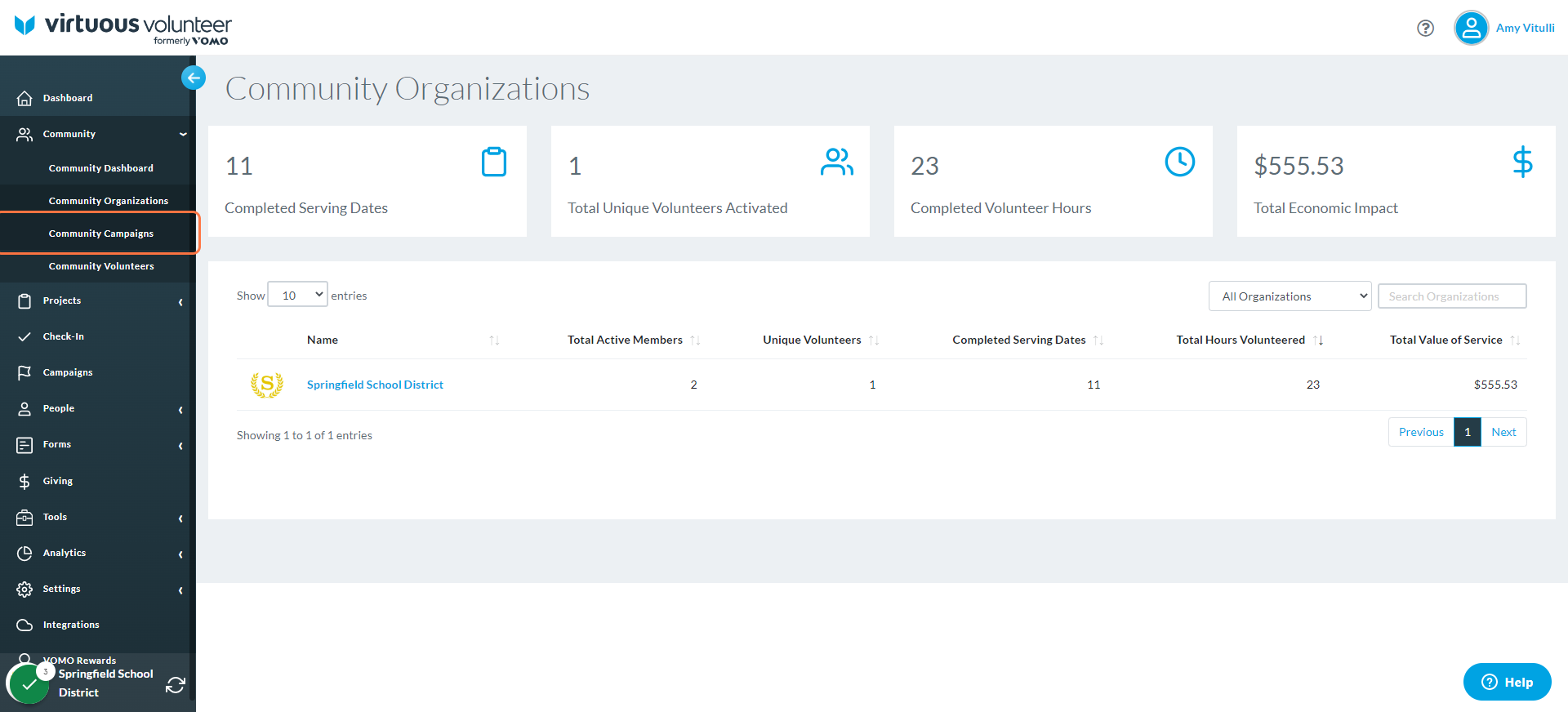Open the Help chat button
Image resolution: width=1568 pixels, height=712 pixels.
pyautogui.click(x=1507, y=682)
